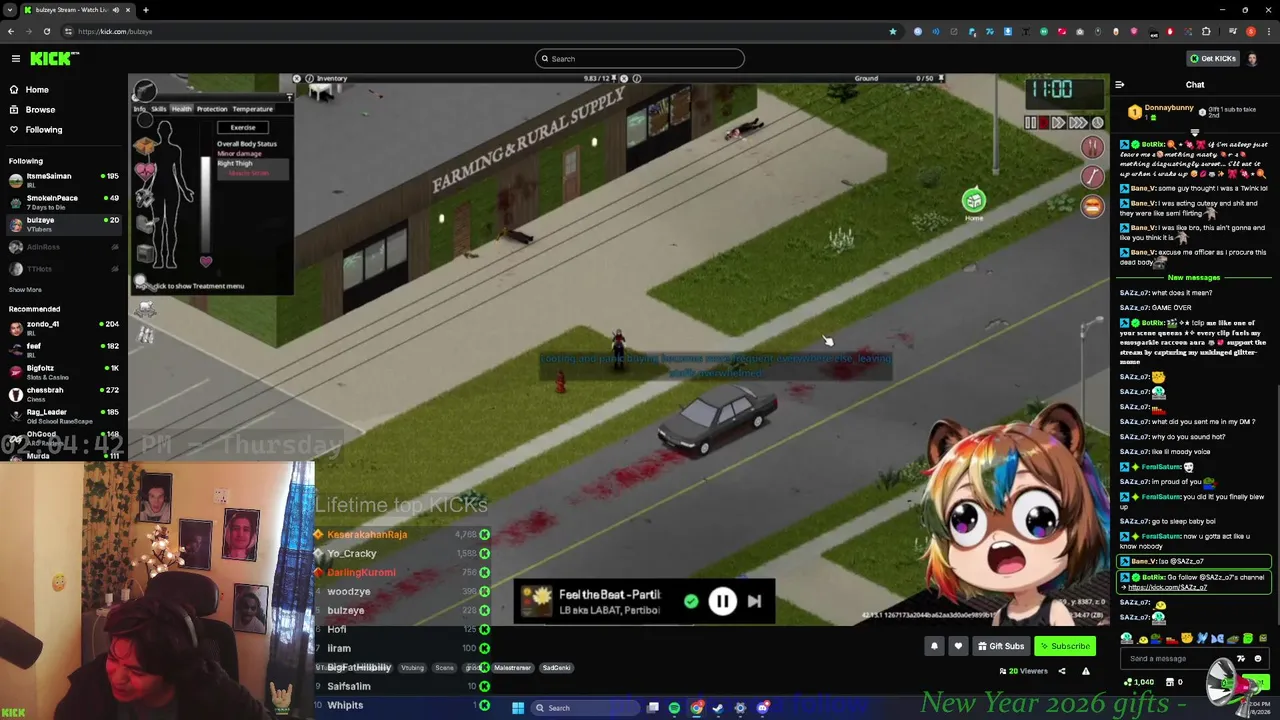
Task: Share the stream via share icon
Action: pos(1062,671)
